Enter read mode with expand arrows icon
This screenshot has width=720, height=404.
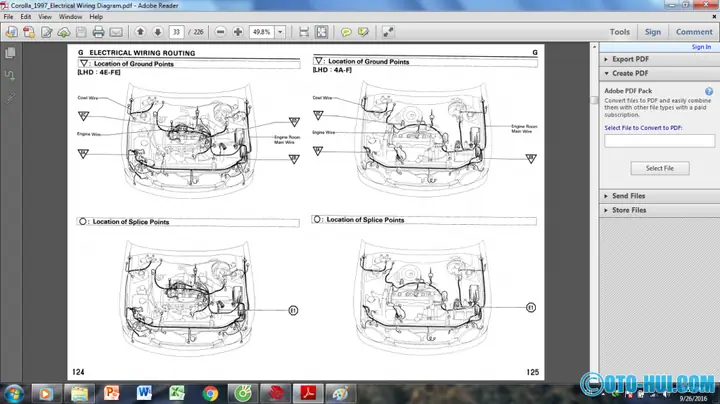[388, 32]
